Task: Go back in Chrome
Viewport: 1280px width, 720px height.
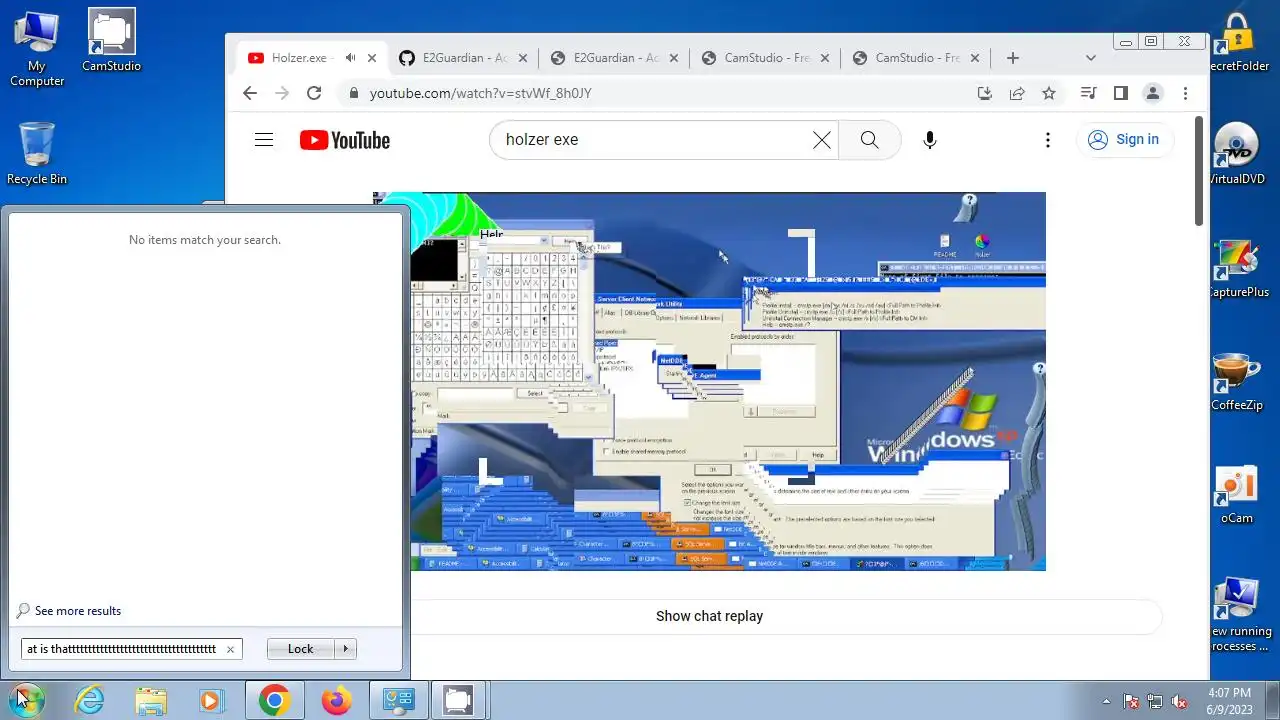Action: point(250,93)
